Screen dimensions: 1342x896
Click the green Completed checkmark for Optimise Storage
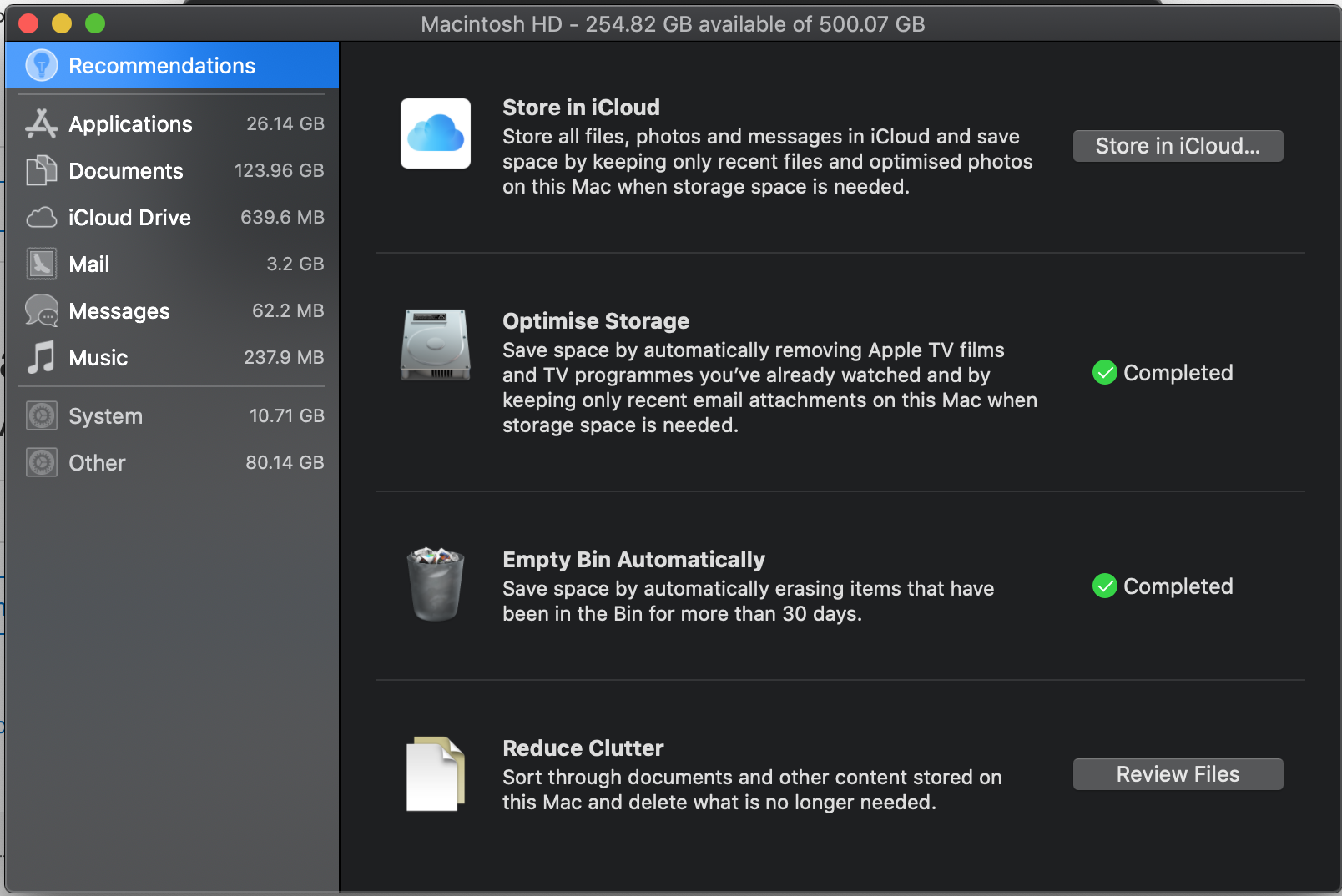click(1104, 372)
